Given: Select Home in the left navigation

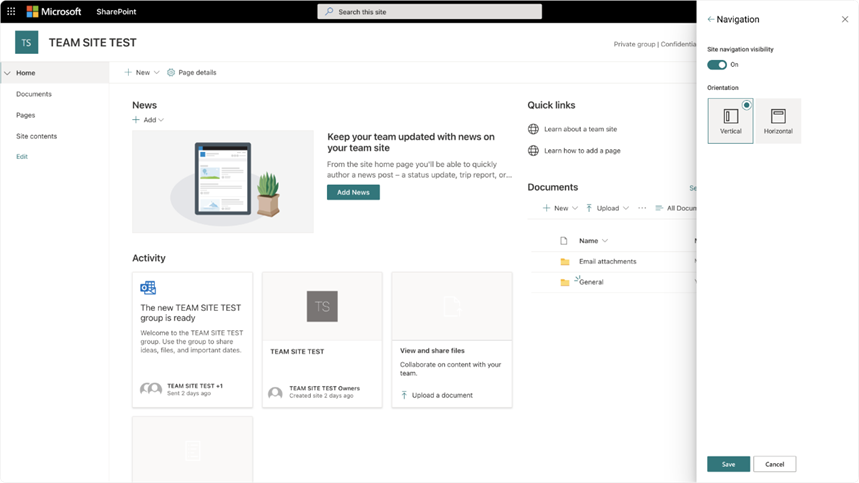Looking at the screenshot, I should pos(26,73).
